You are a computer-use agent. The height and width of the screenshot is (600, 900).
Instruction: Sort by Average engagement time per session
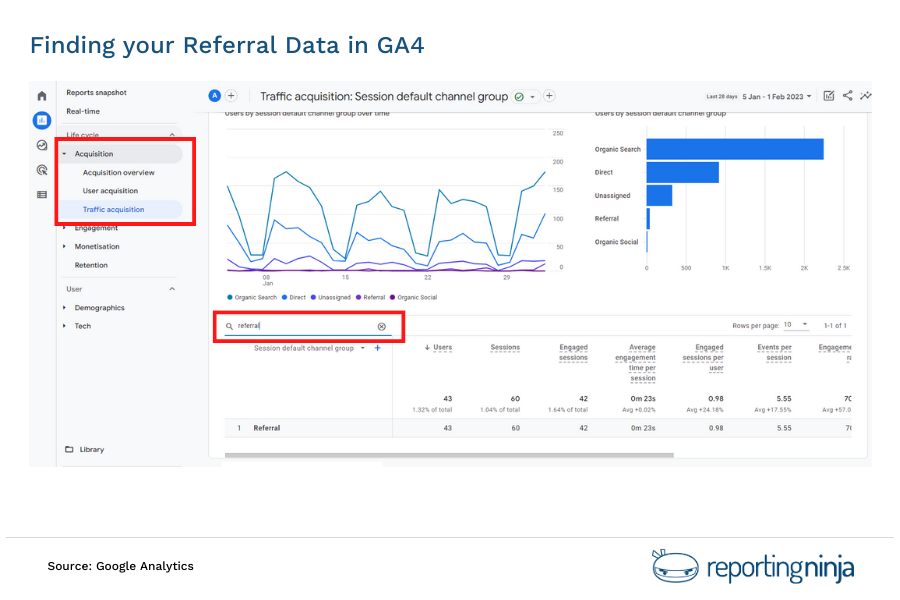[635, 363]
